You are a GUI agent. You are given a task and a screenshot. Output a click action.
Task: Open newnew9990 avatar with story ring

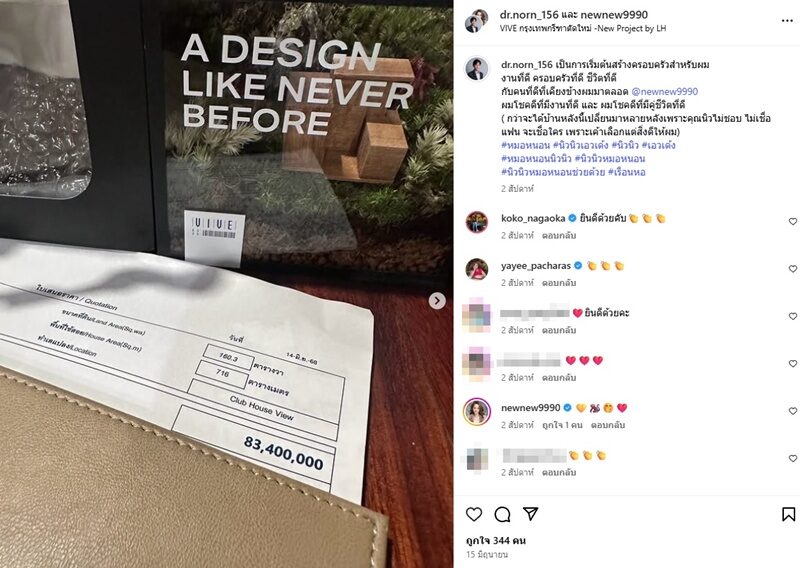tap(477, 411)
